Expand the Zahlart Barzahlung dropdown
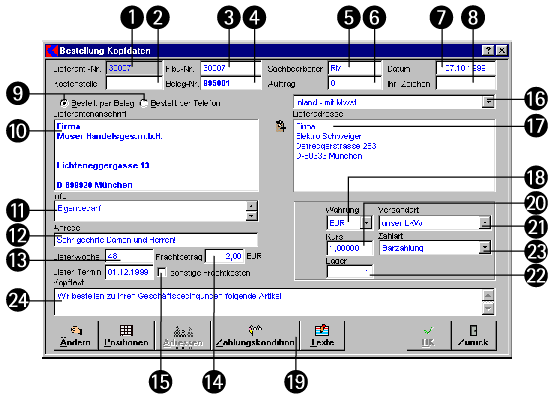The height and width of the screenshot is (399, 553). point(485,248)
